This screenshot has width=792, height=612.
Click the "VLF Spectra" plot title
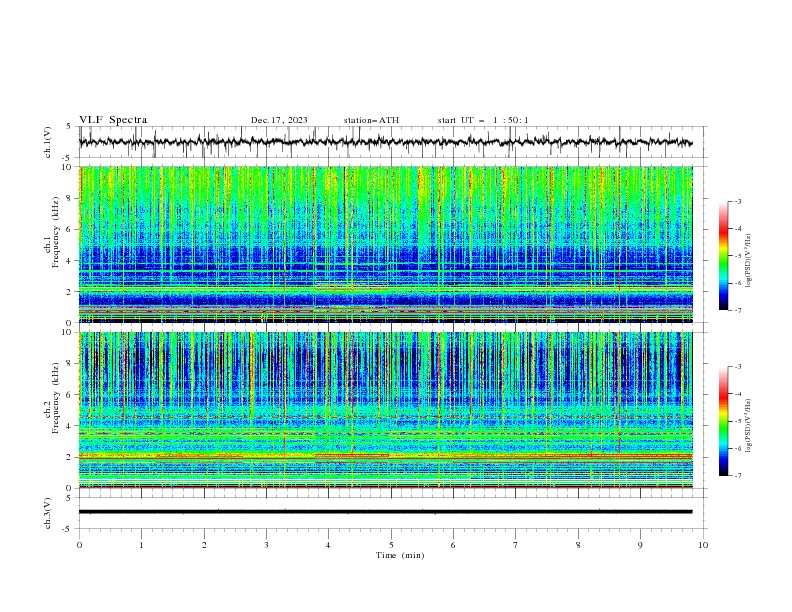click(x=113, y=120)
